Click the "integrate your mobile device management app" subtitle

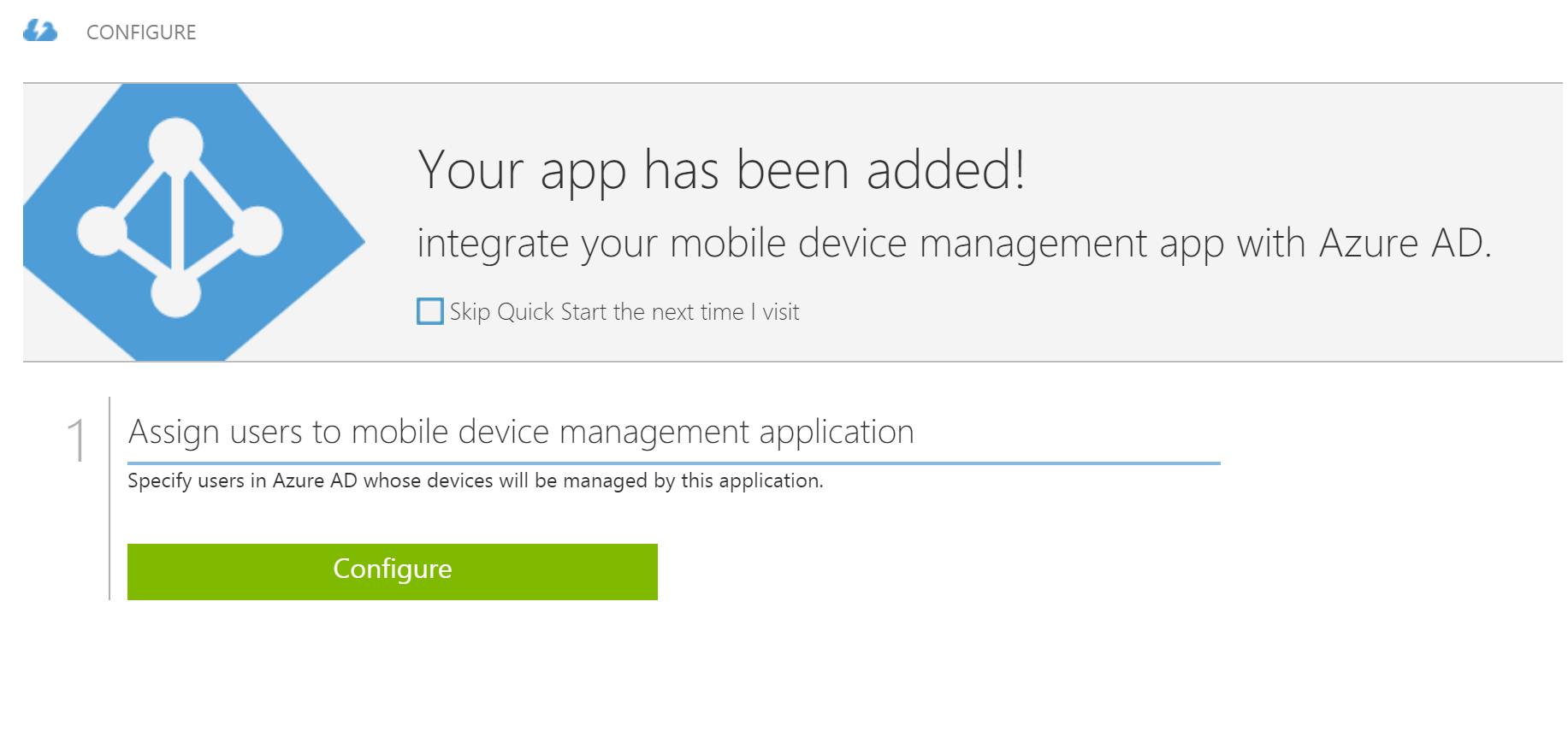coord(954,243)
